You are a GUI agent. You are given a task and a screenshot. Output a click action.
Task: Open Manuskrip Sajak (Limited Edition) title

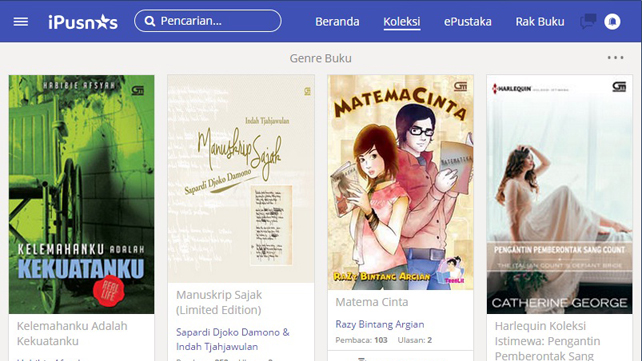[219, 302]
